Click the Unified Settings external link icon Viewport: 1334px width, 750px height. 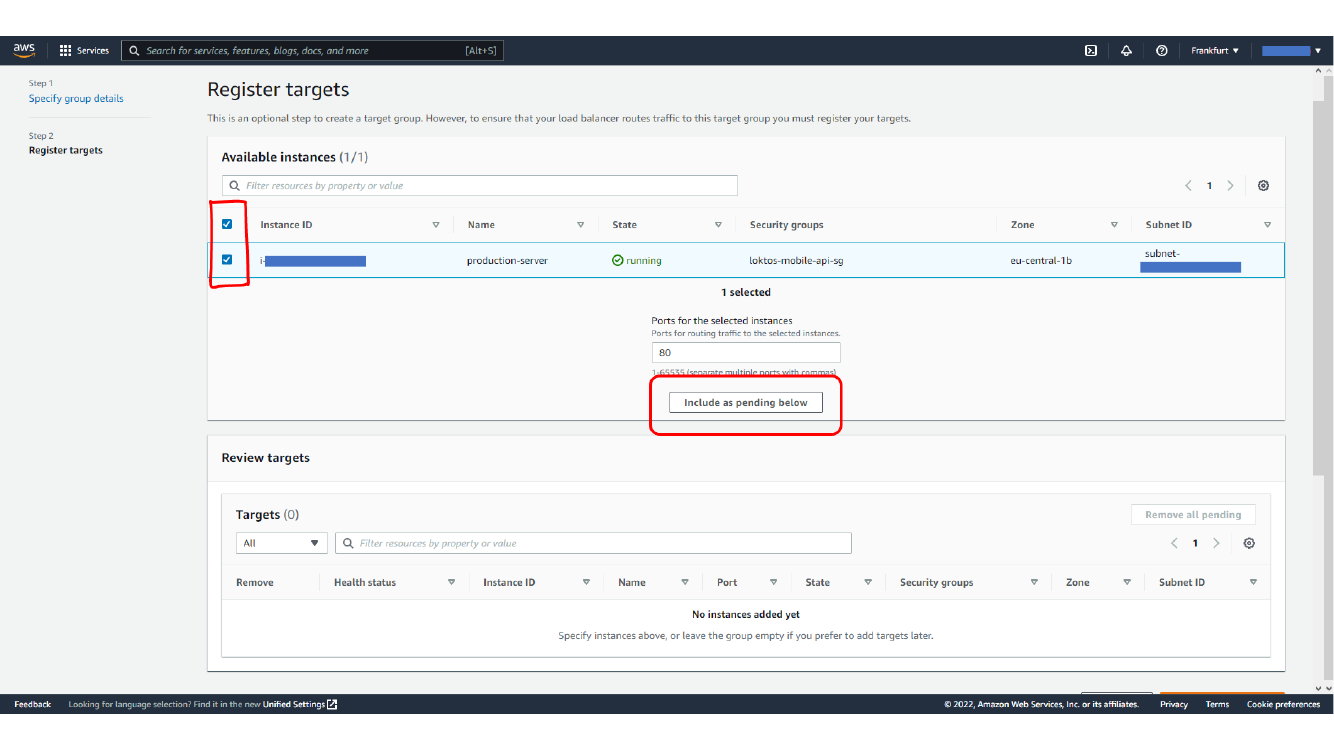coord(332,704)
